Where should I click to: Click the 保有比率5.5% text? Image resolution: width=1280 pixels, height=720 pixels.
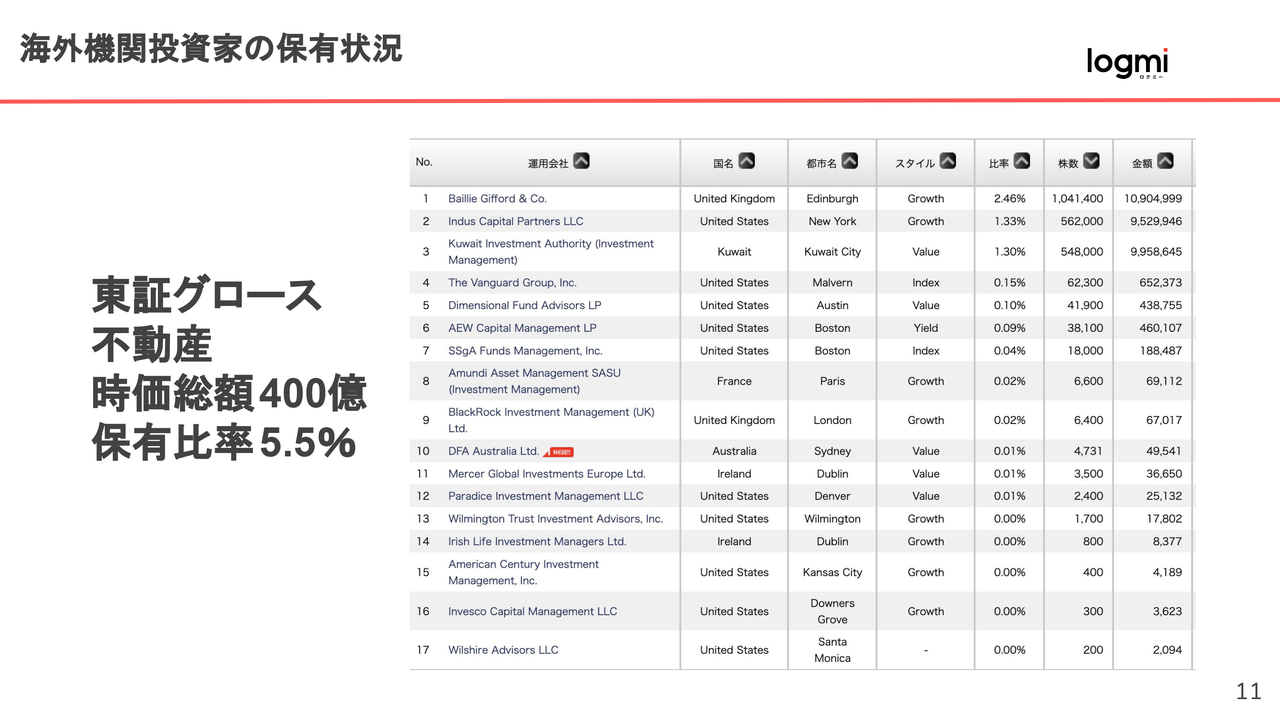(x=225, y=444)
